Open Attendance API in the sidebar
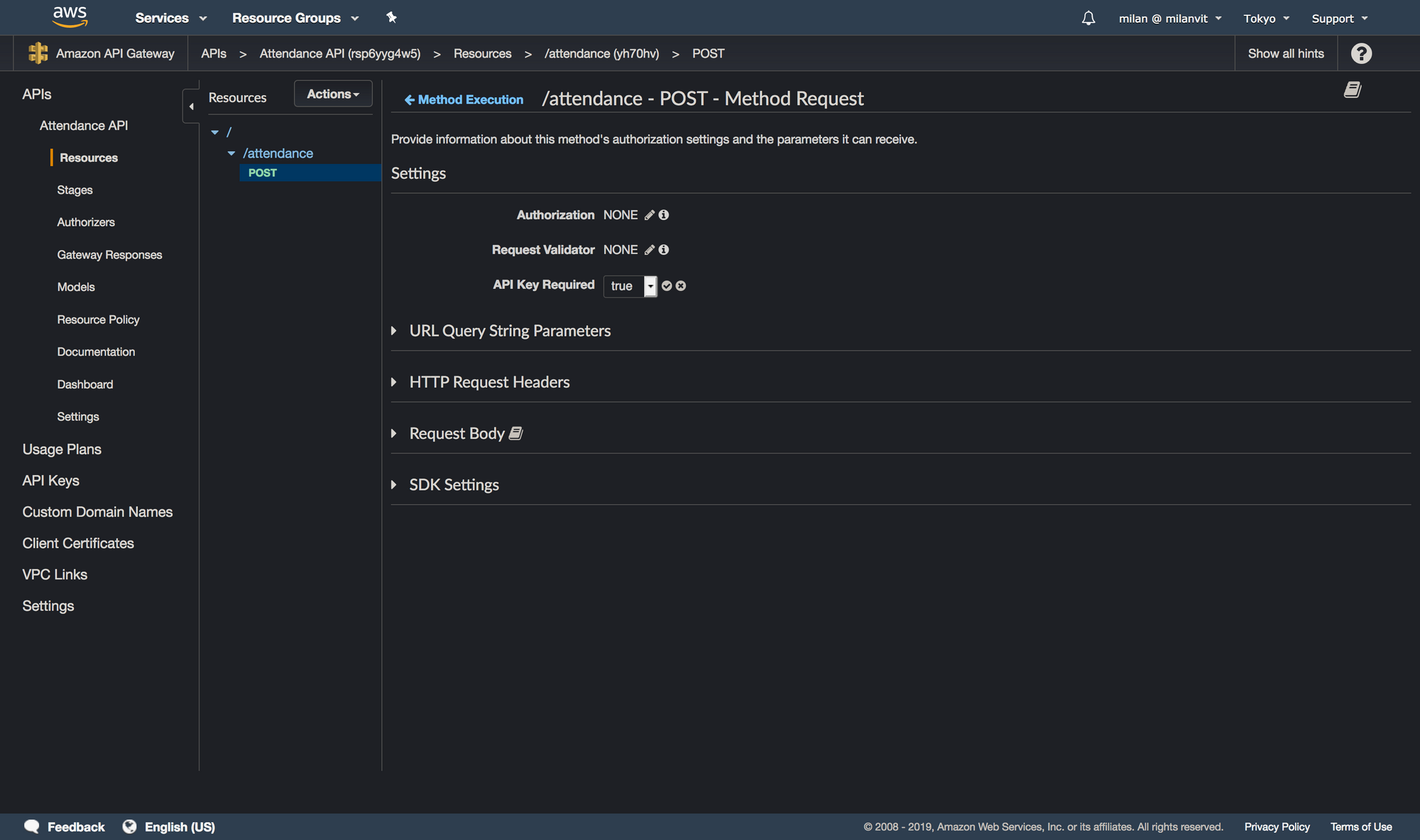 click(84, 126)
